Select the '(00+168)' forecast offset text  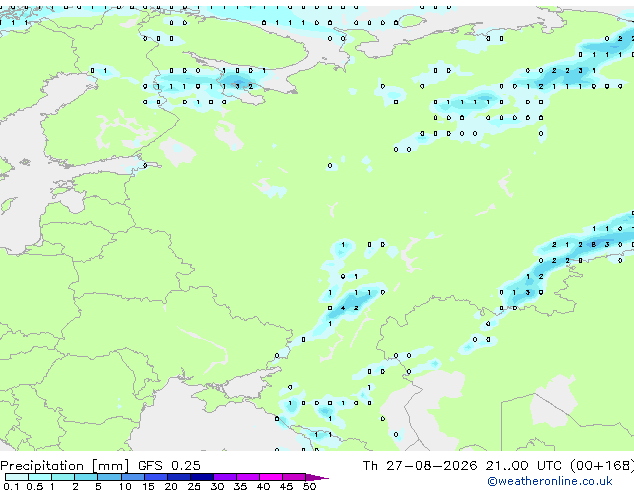602,465
